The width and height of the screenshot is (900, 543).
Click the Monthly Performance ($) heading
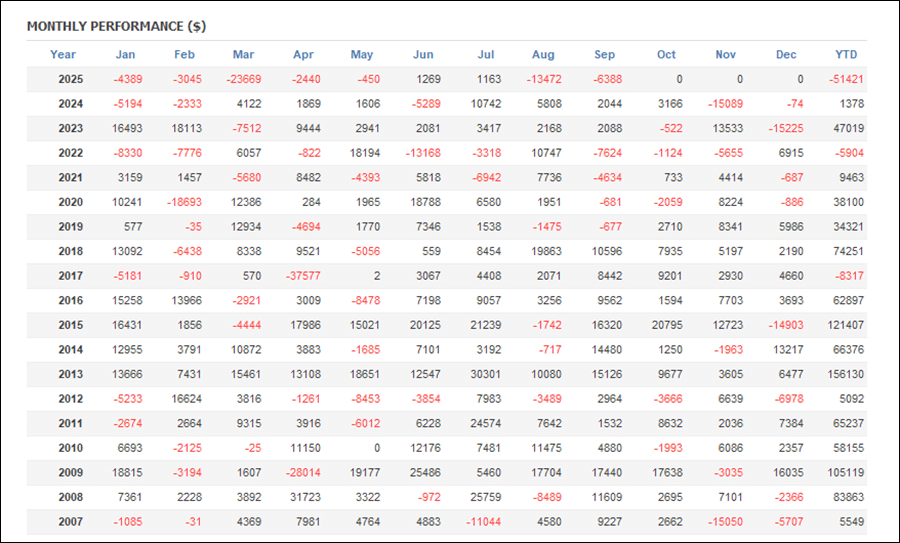pyautogui.click(x=116, y=26)
